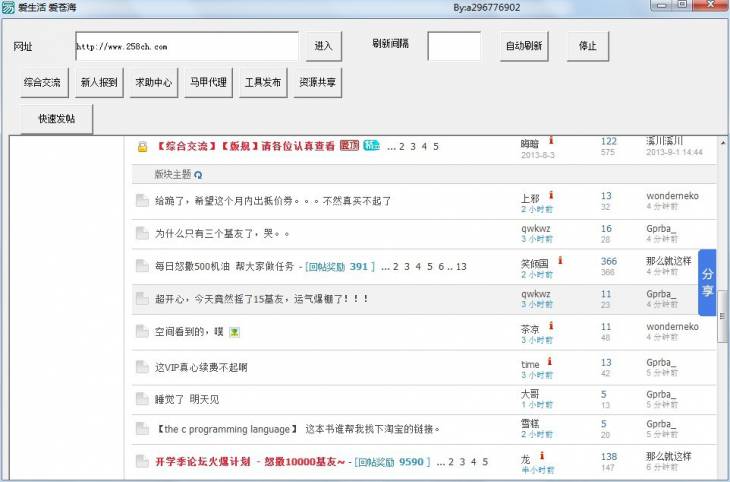Image resolution: width=730 pixels, height=482 pixels.
Task: Click the application icon in title bar
Action: pos(8,7)
